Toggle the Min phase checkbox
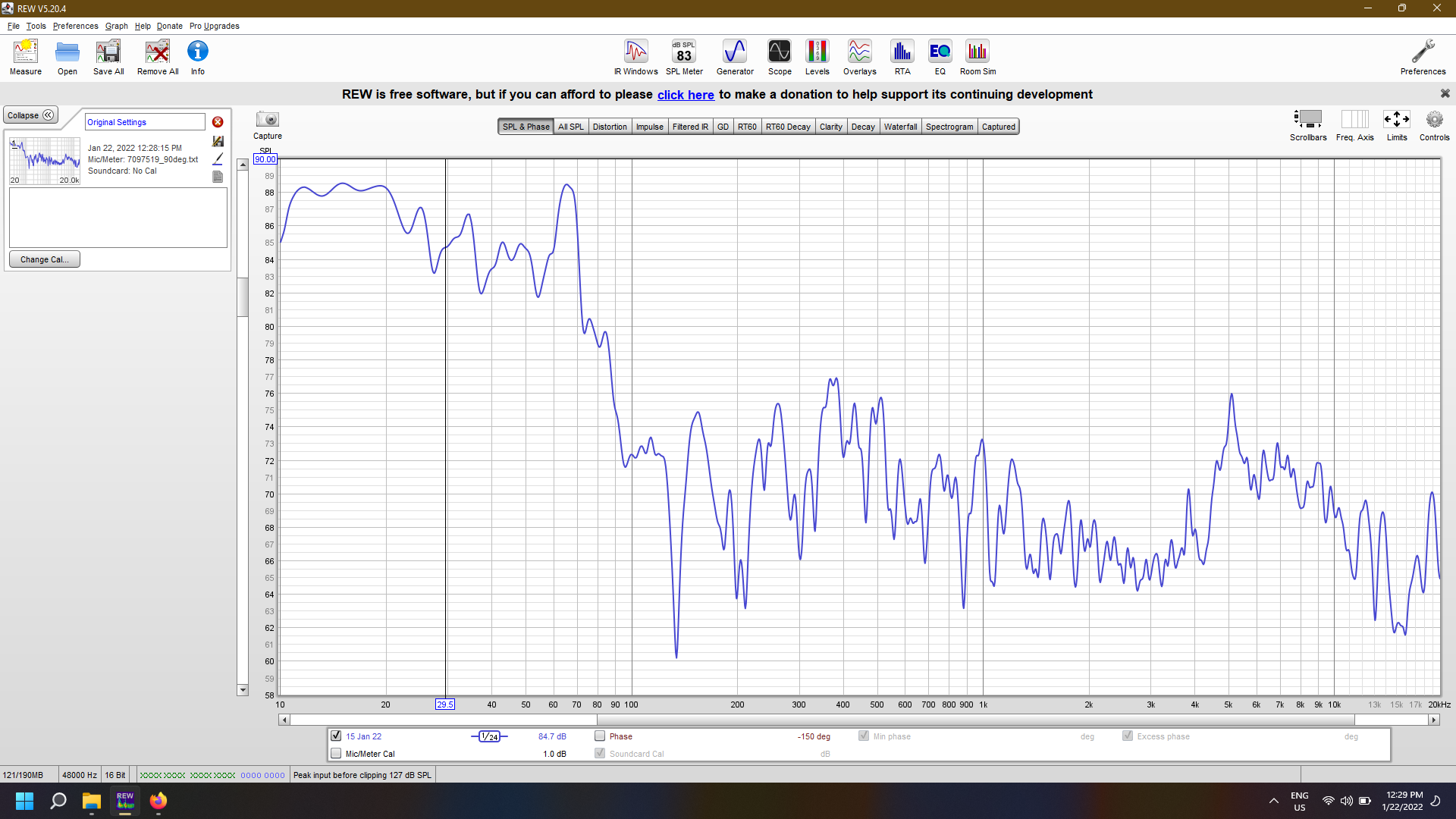This screenshot has width=1456, height=819. tap(864, 736)
